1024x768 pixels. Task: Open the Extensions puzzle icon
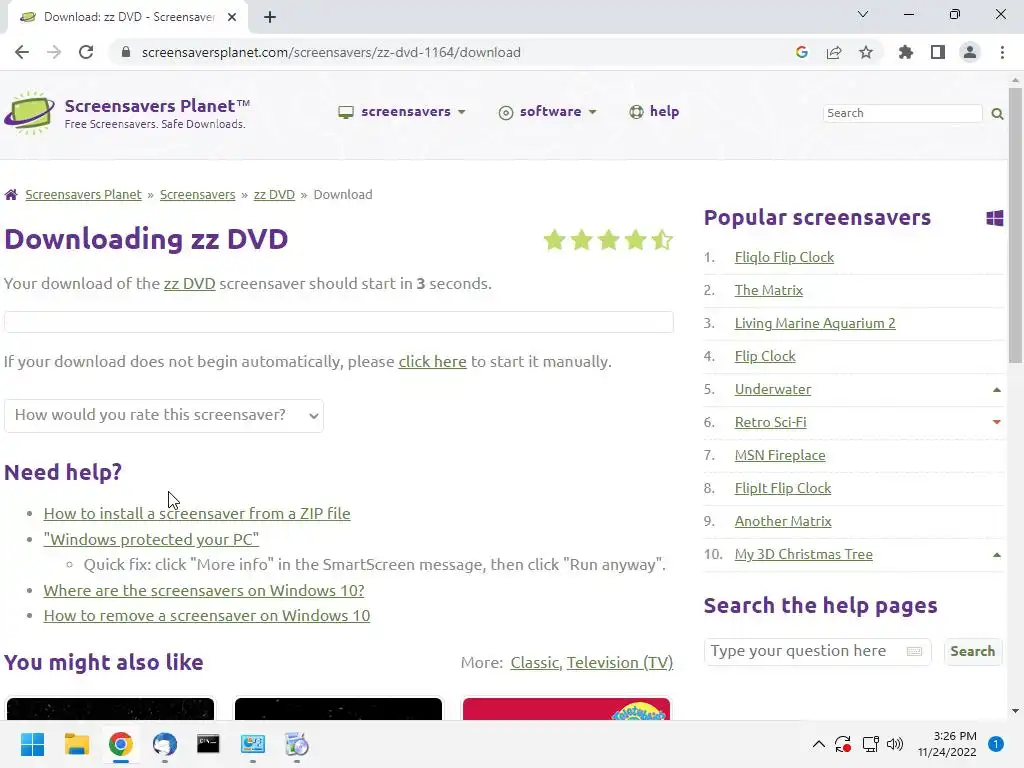tap(906, 52)
